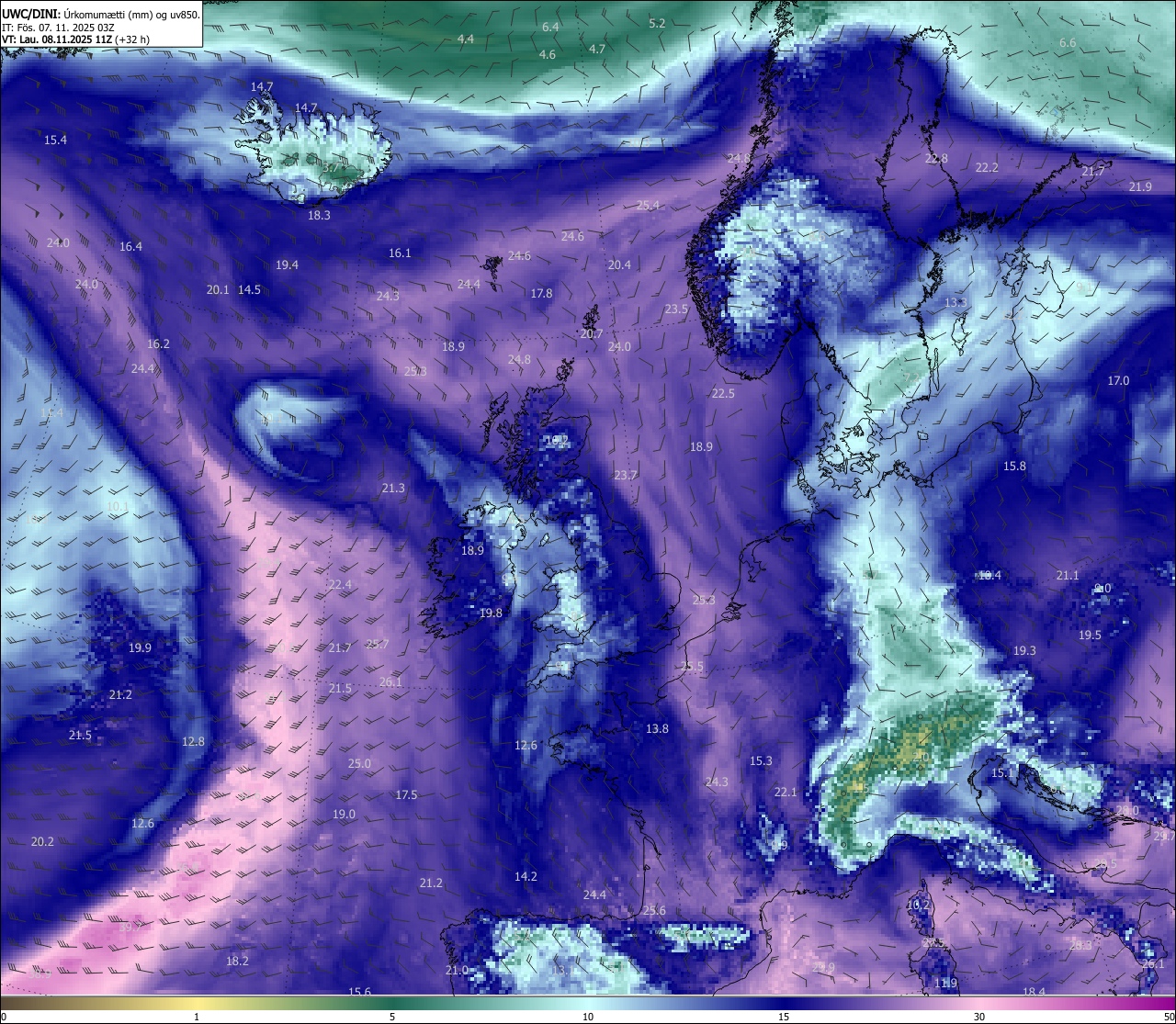Click the 30 tick on the color scale

pos(979,1017)
